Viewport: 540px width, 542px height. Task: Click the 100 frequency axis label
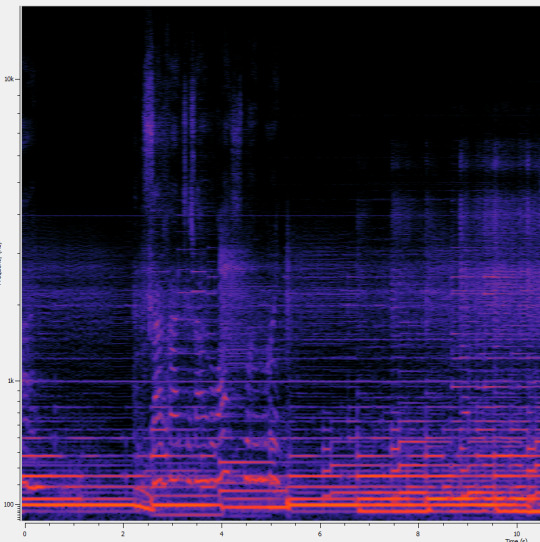click(x=8, y=505)
